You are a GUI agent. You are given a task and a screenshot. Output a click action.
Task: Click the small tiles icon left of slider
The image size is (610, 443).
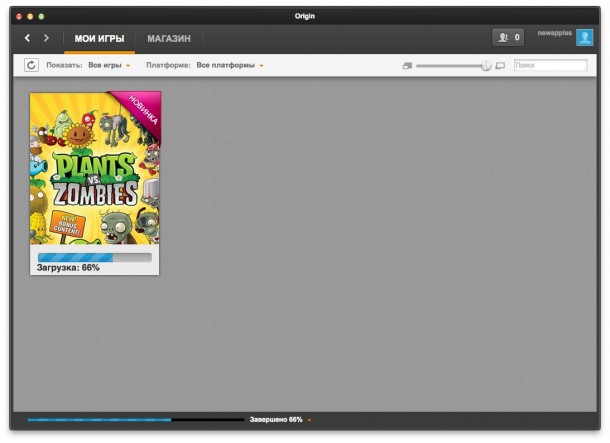[407, 66]
